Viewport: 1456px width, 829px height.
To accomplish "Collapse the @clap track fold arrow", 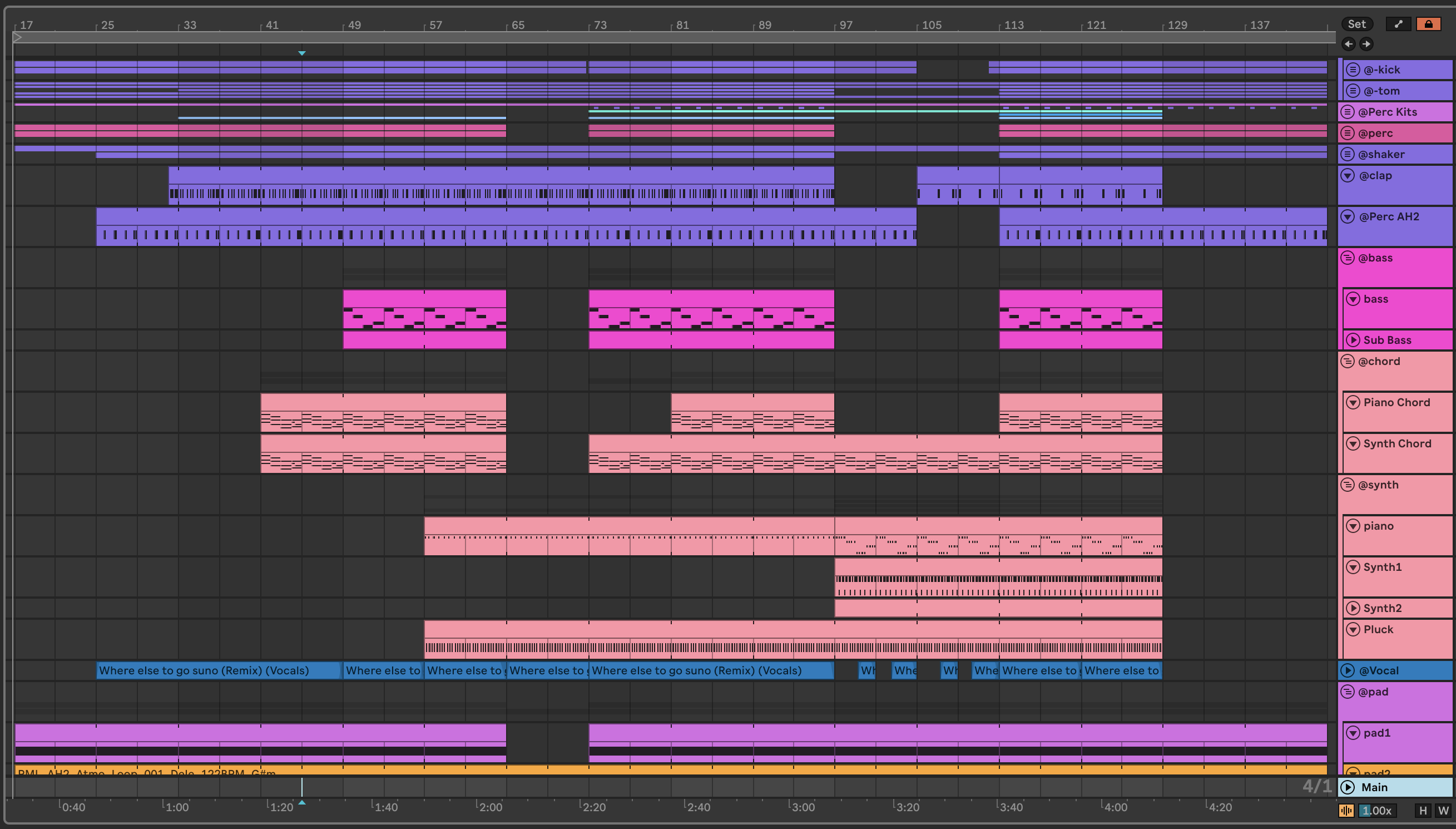I will tap(1348, 175).
